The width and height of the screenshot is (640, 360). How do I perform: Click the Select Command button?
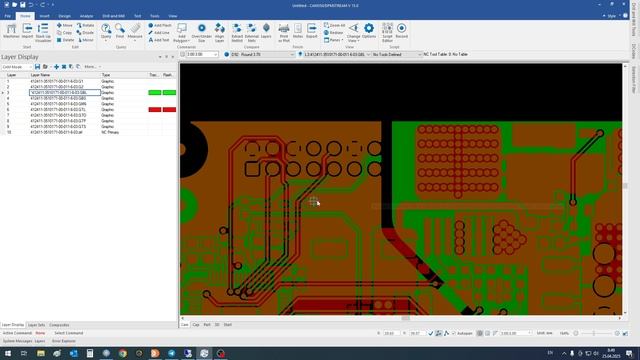69,333
